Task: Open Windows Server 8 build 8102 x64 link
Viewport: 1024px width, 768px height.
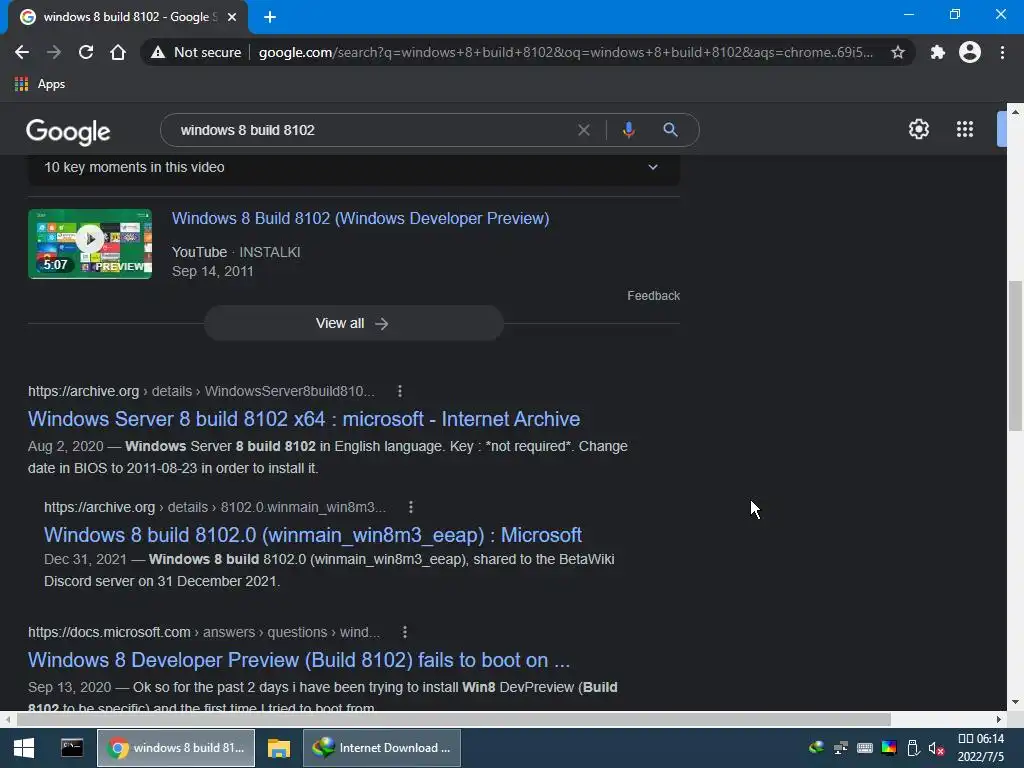Action: point(304,419)
